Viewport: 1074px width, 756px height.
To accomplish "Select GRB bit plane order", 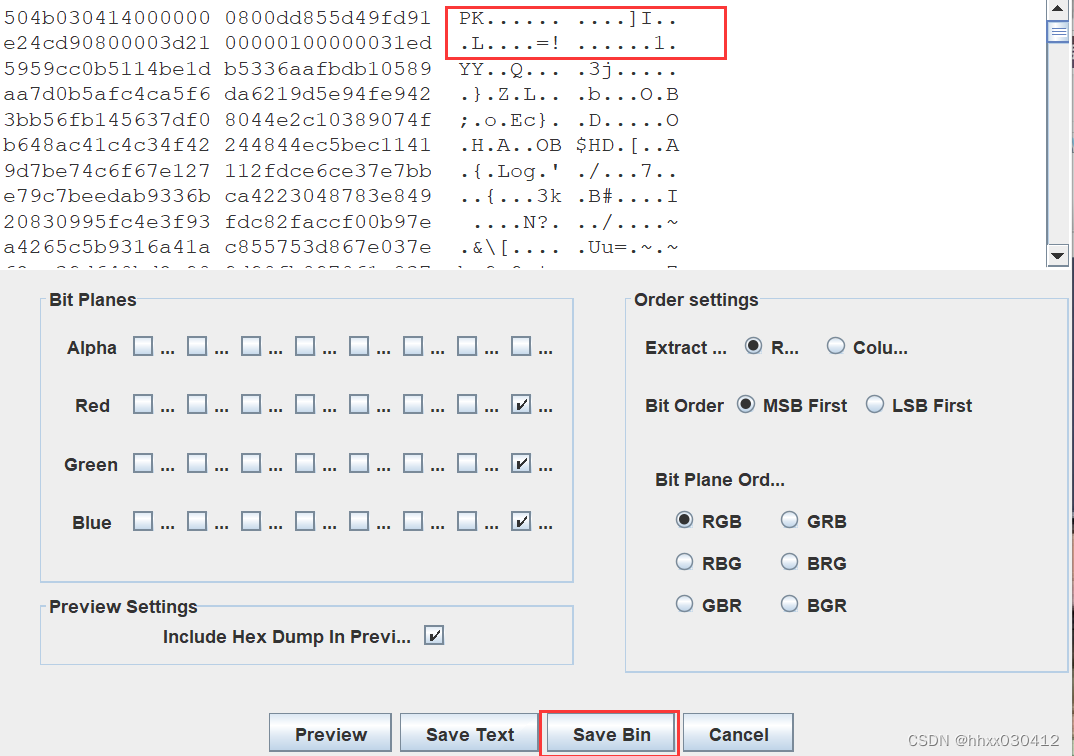I will 790,520.
